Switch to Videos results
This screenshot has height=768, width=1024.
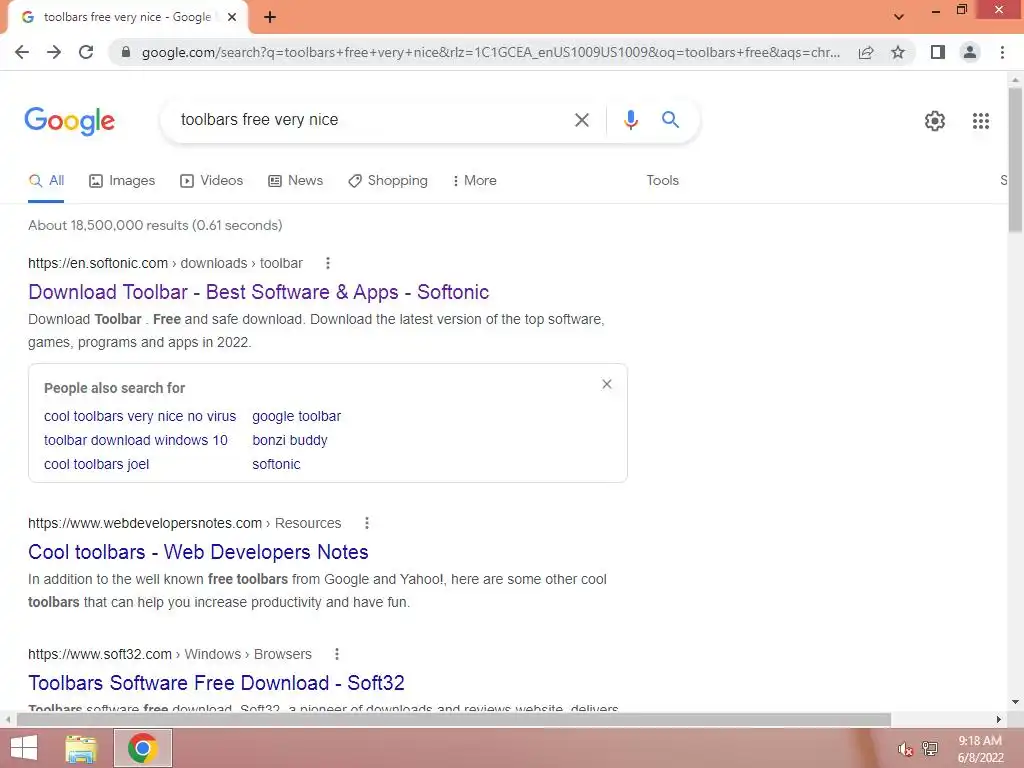pos(212,181)
